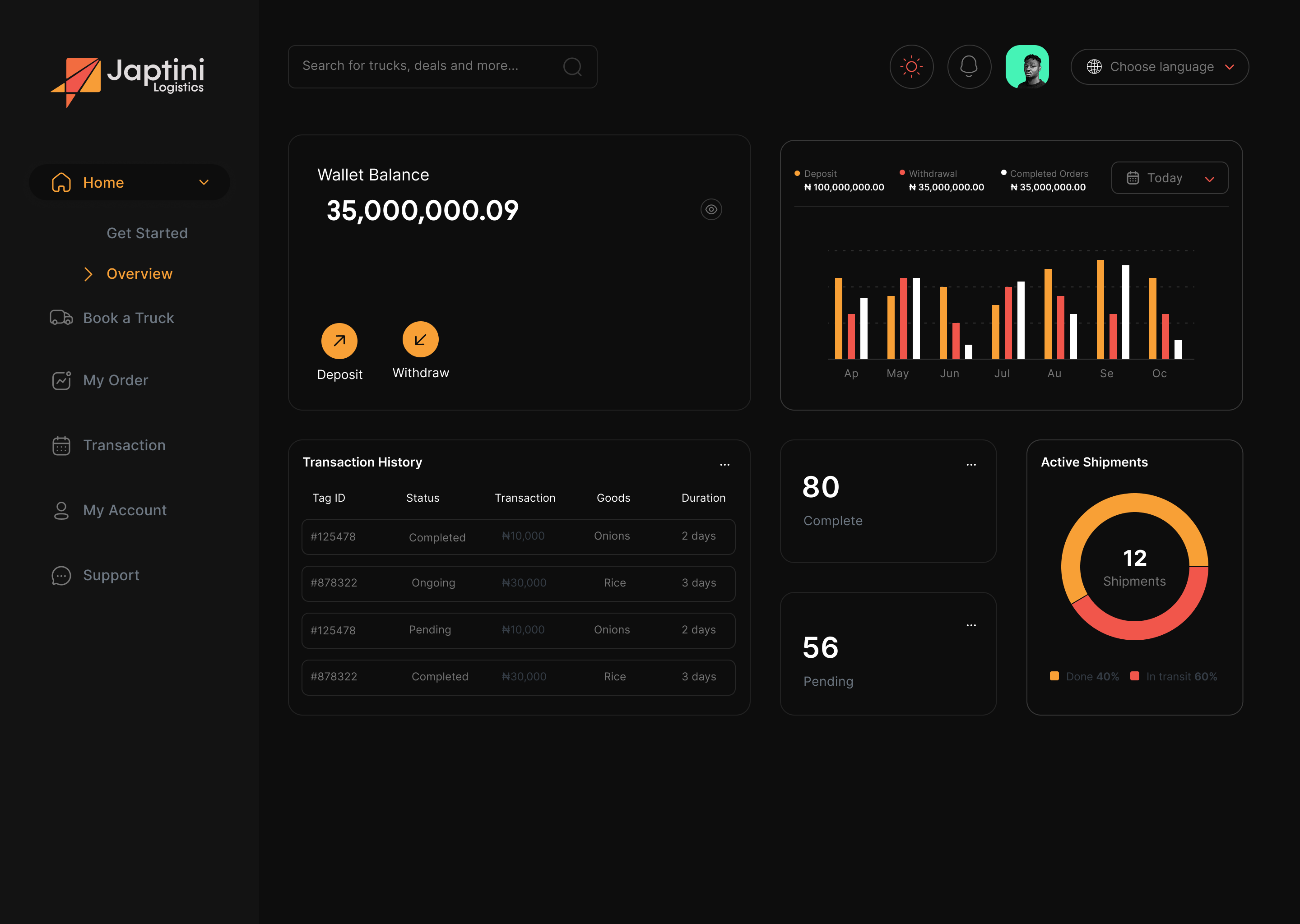The height and width of the screenshot is (924, 1300).
Task: Click the Book a Truck truck icon
Action: click(x=61, y=318)
